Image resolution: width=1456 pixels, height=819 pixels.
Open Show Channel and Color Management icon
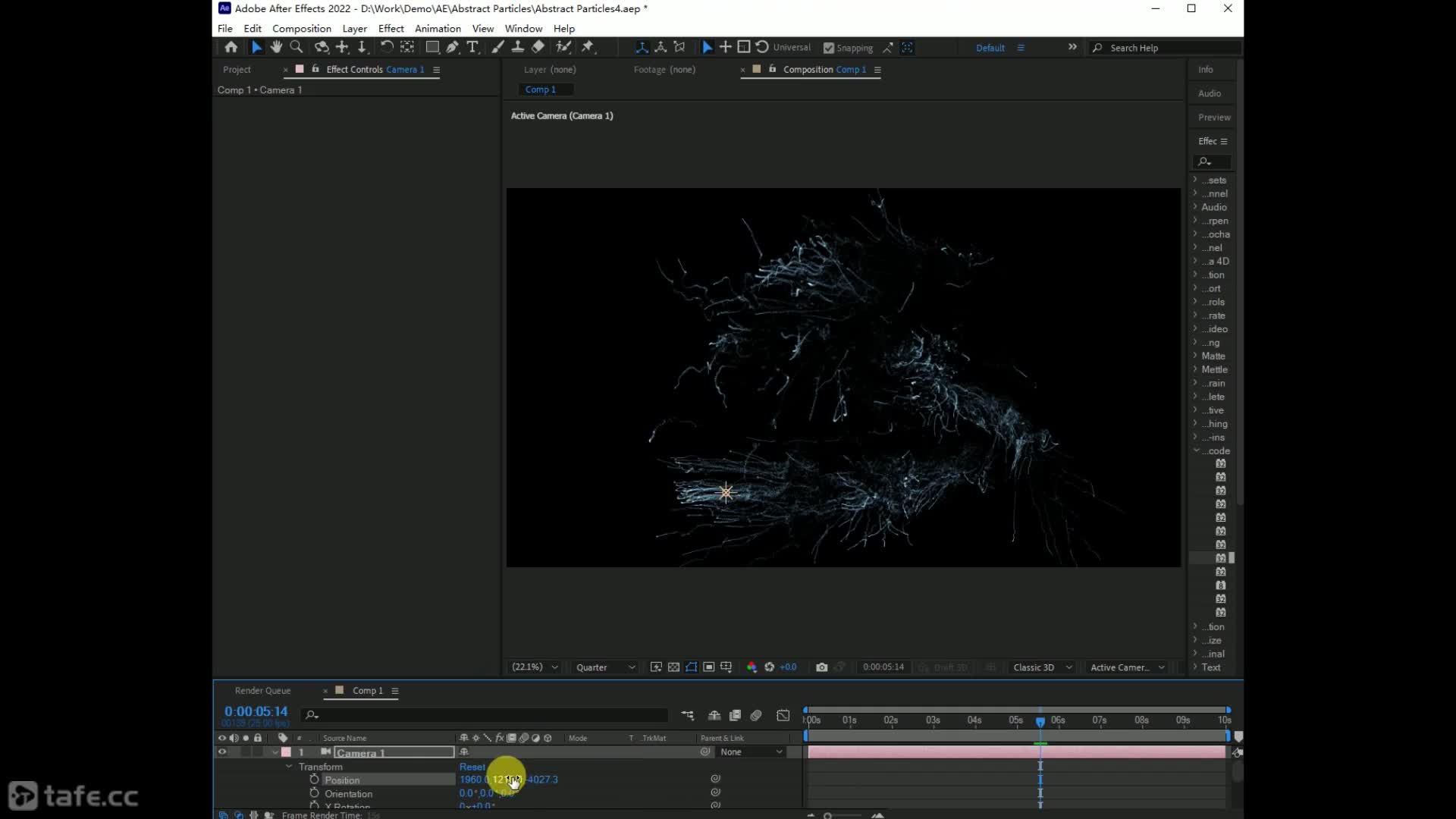[752, 667]
